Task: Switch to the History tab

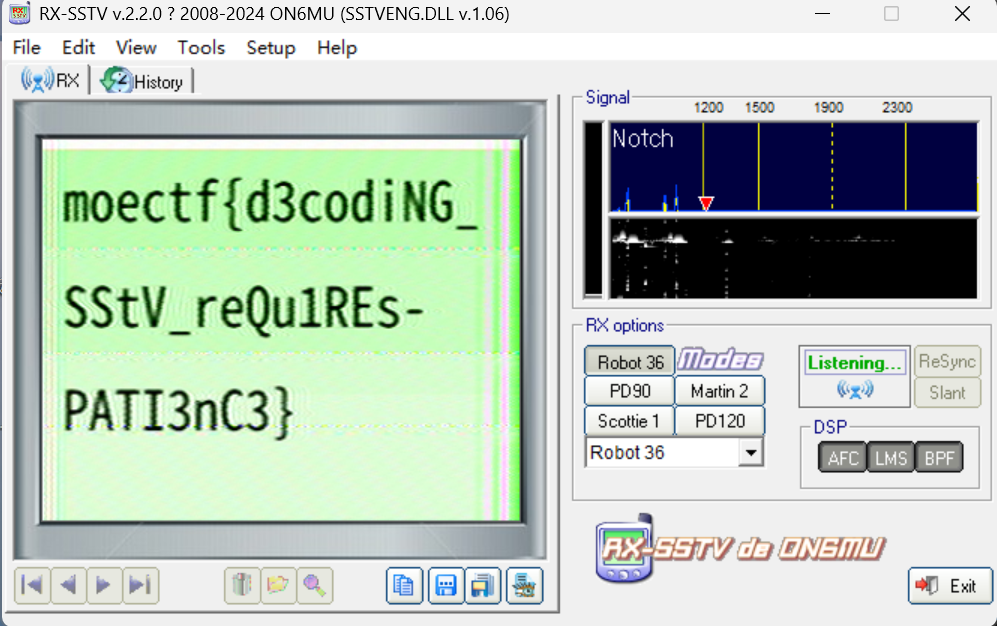Action: (x=142, y=81)
